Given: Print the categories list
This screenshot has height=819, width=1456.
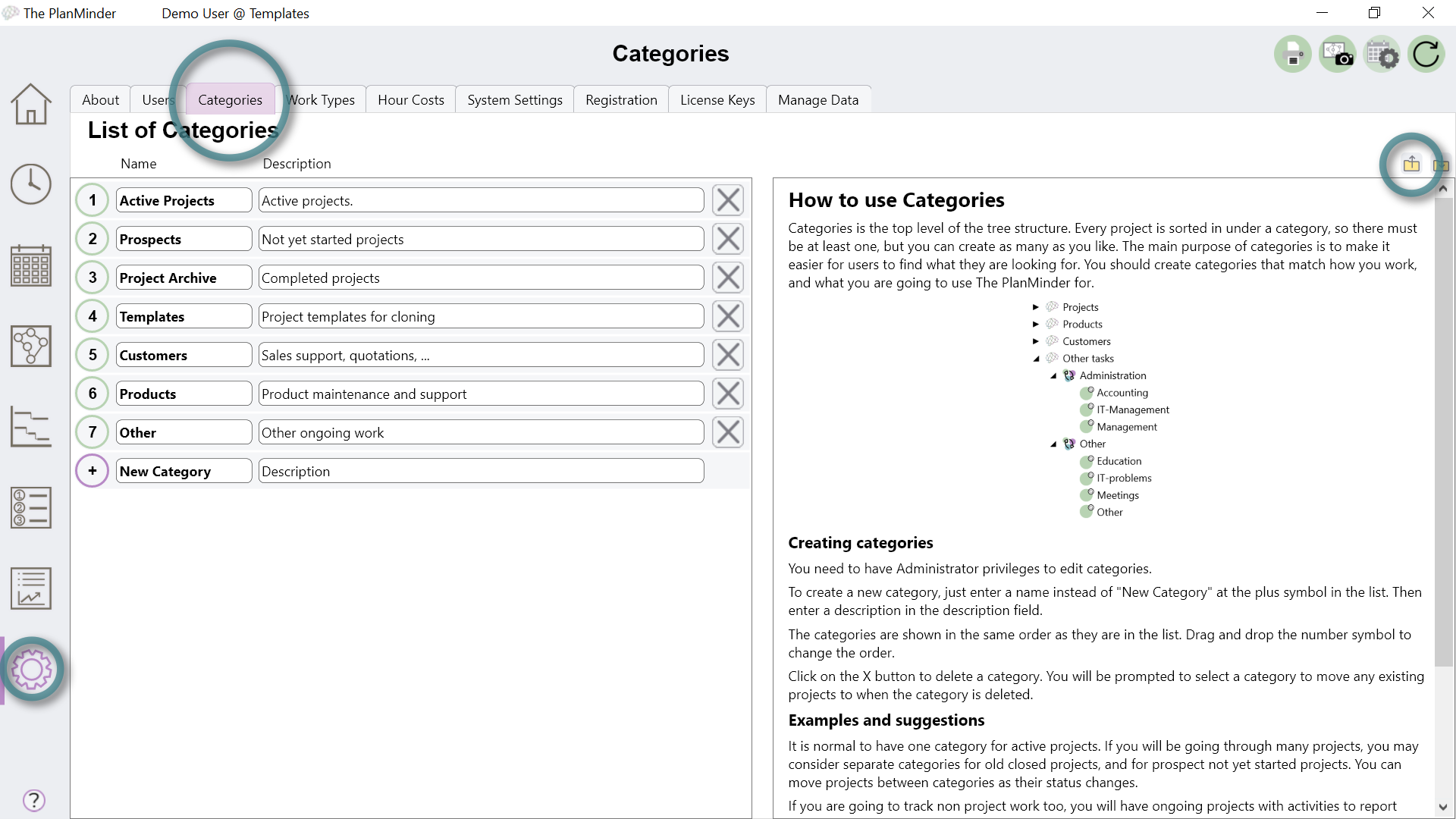Looking at the screenshot, I should click(x=1292, y=53).
